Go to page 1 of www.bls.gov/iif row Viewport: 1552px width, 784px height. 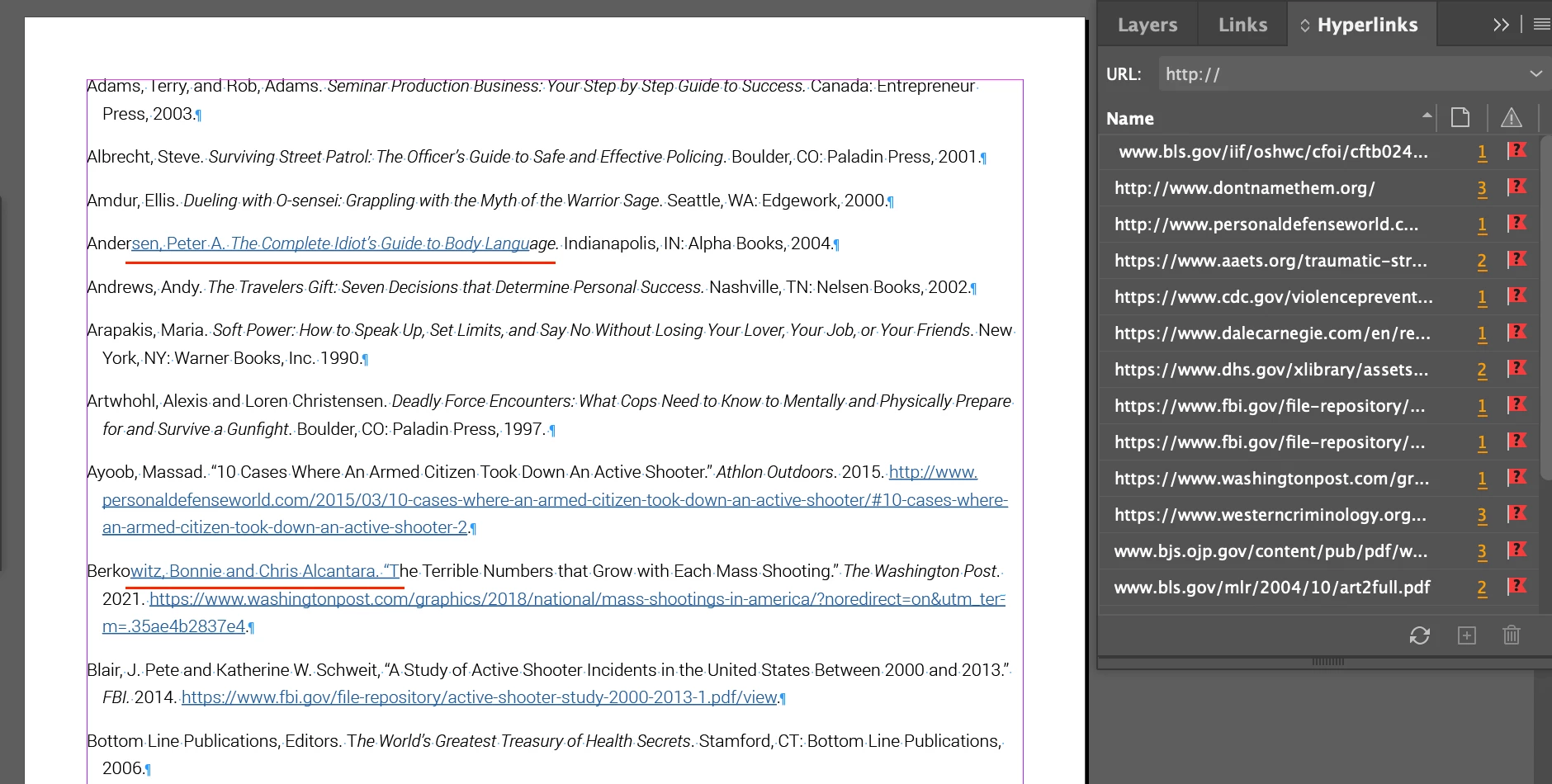(1483, 153)
